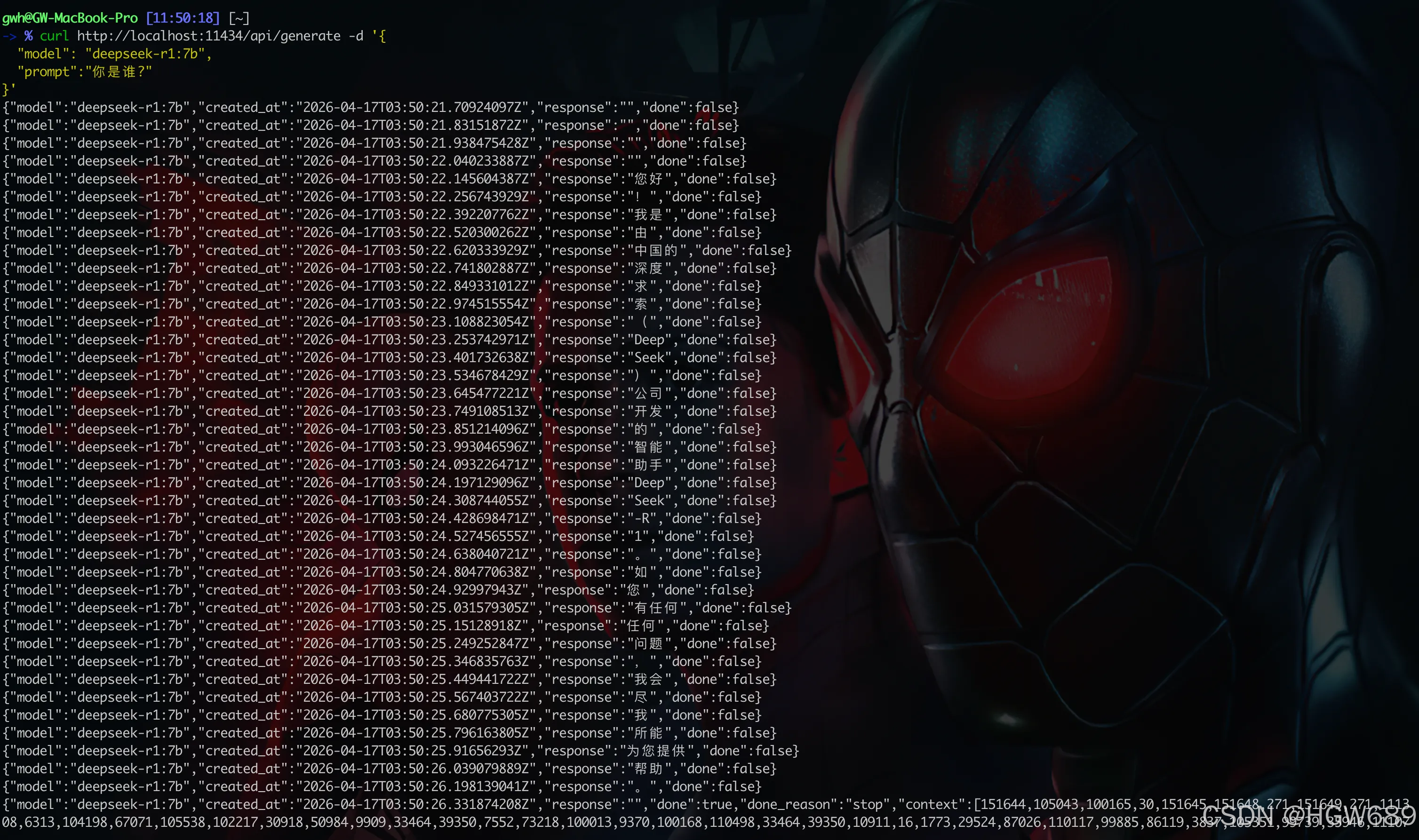Viewport: 1419px width, 840px height.
Task: Click the request value "deepseek-r1:7b" on the model line
Action: point(145,55)
